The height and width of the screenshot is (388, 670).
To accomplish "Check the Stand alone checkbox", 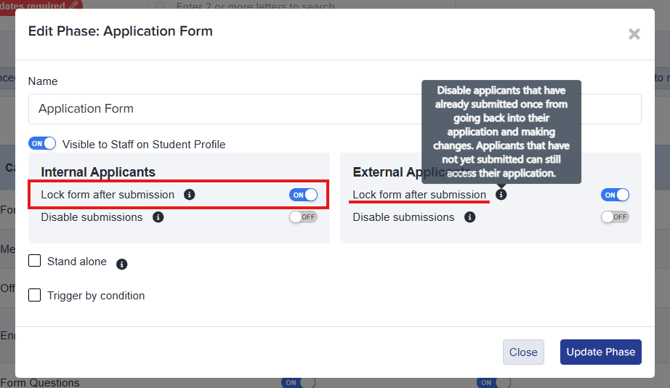I will pyautogui.click(x=35, y=261).
